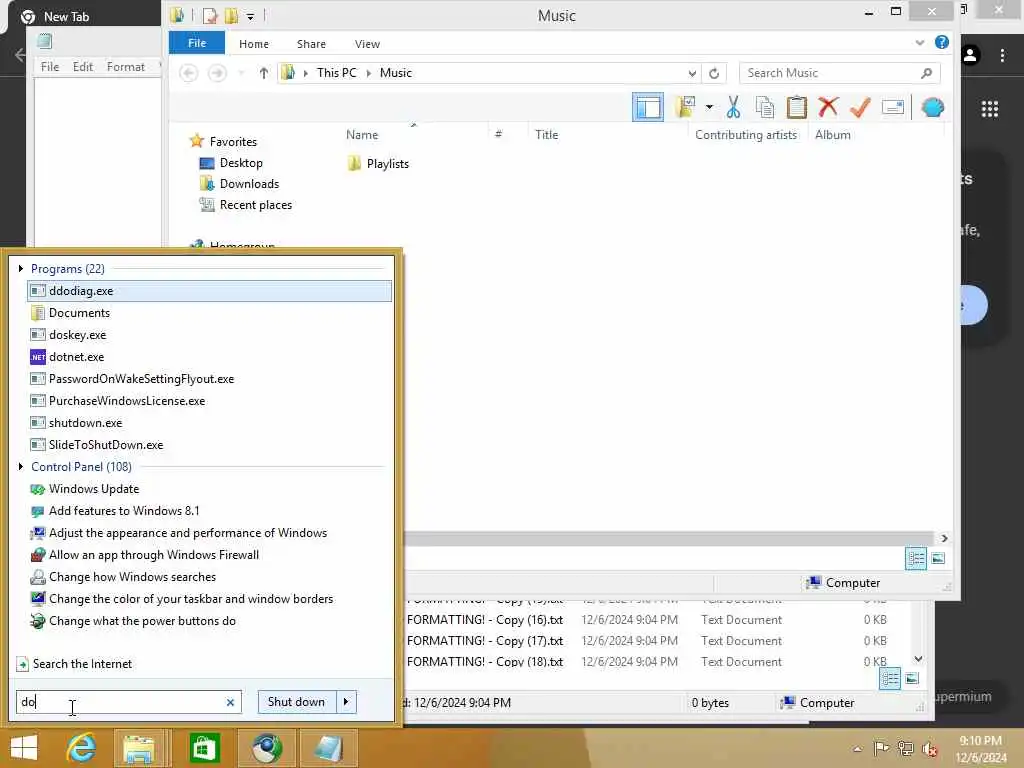Click the Paste clipboard icon
Viewport: 1024px width, 768px height.
click(x=796, y=108)
